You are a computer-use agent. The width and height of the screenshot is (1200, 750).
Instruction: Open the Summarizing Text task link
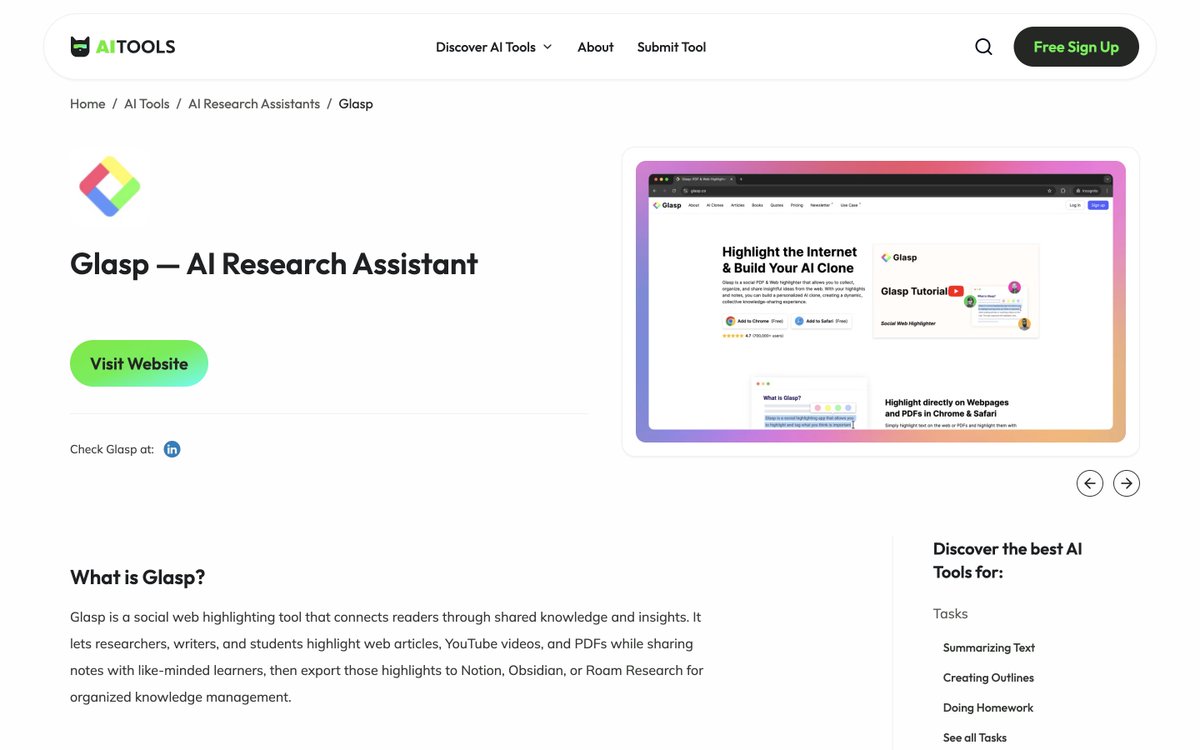(989, 648)
